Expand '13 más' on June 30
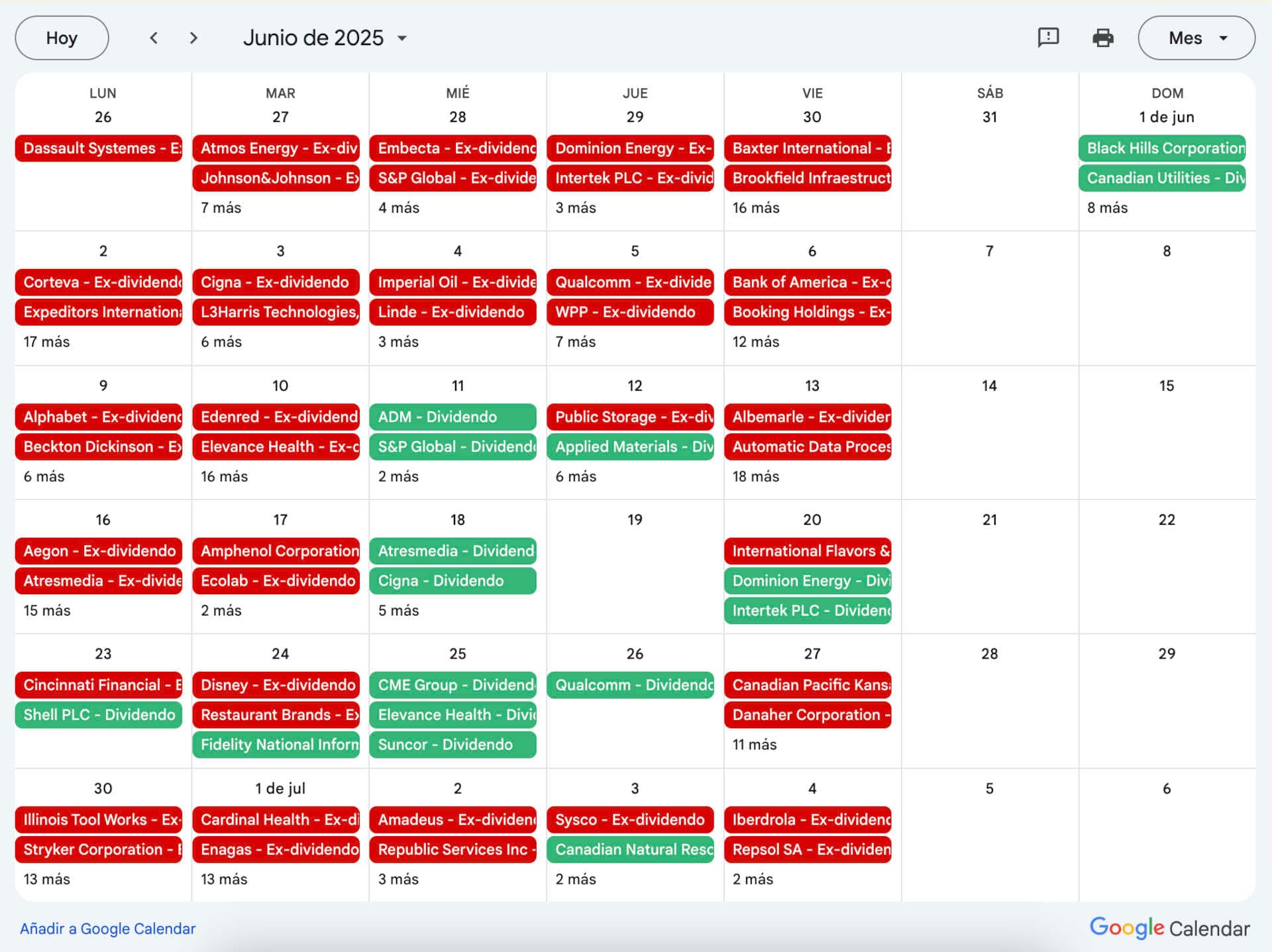The width and height of the screenshot is (1272, 952). [x=46, y=879]
